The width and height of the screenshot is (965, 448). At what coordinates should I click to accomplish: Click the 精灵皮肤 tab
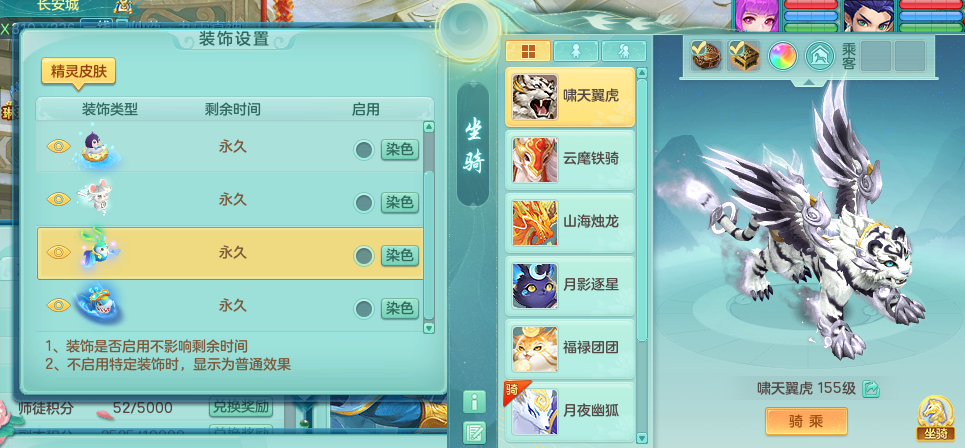[78, 72]
